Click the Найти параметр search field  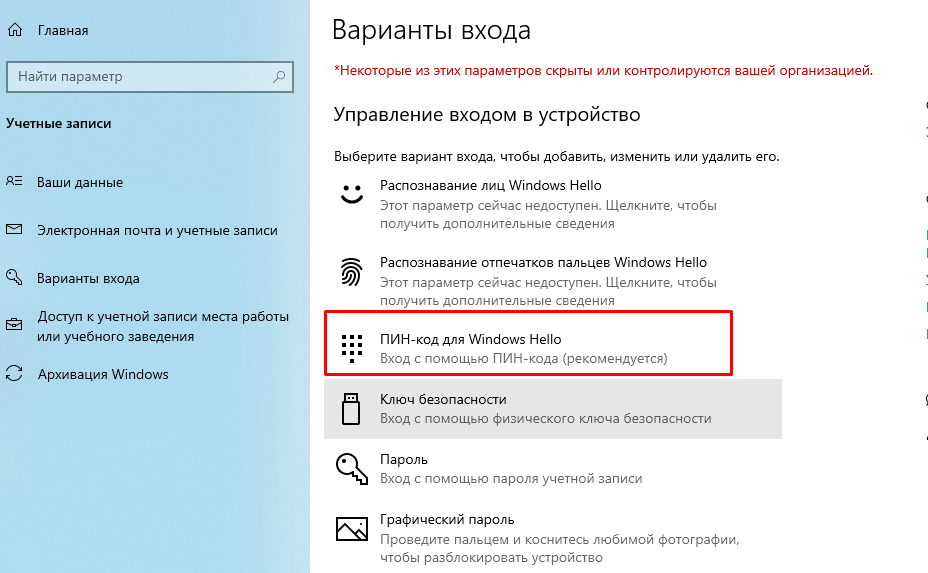[140, 77]
